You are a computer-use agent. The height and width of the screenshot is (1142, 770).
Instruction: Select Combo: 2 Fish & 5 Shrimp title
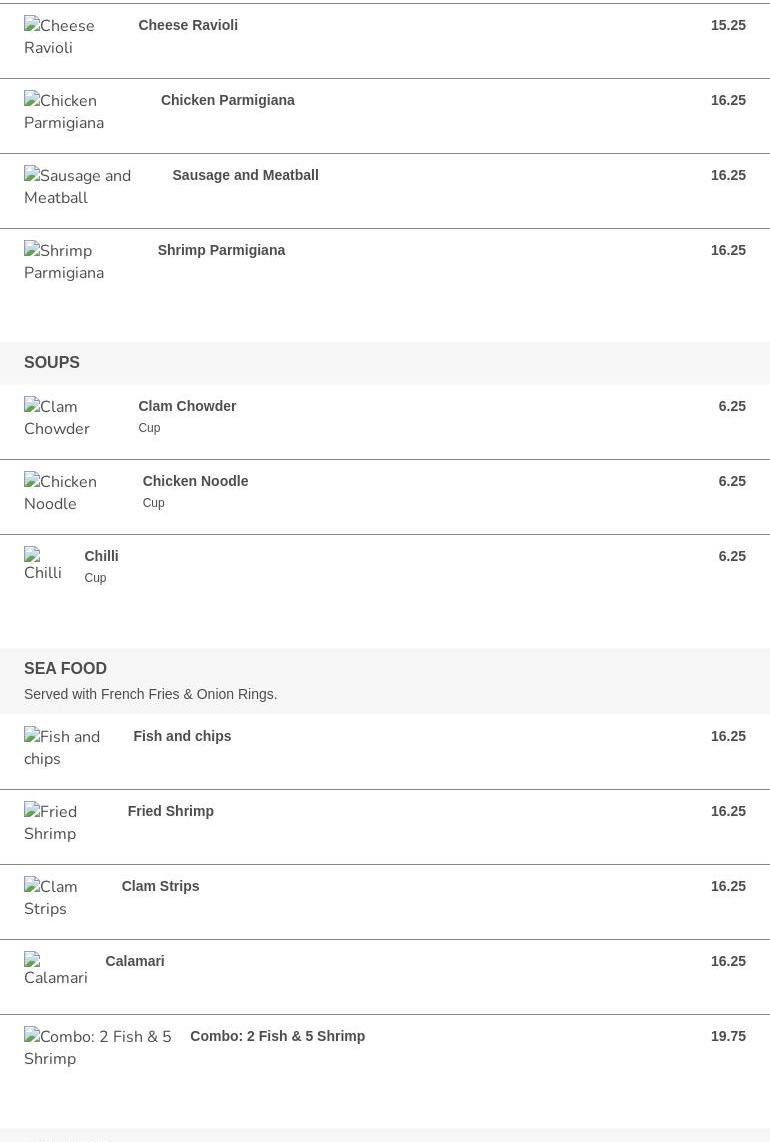pyautogui.click(x=278, y=1036)
